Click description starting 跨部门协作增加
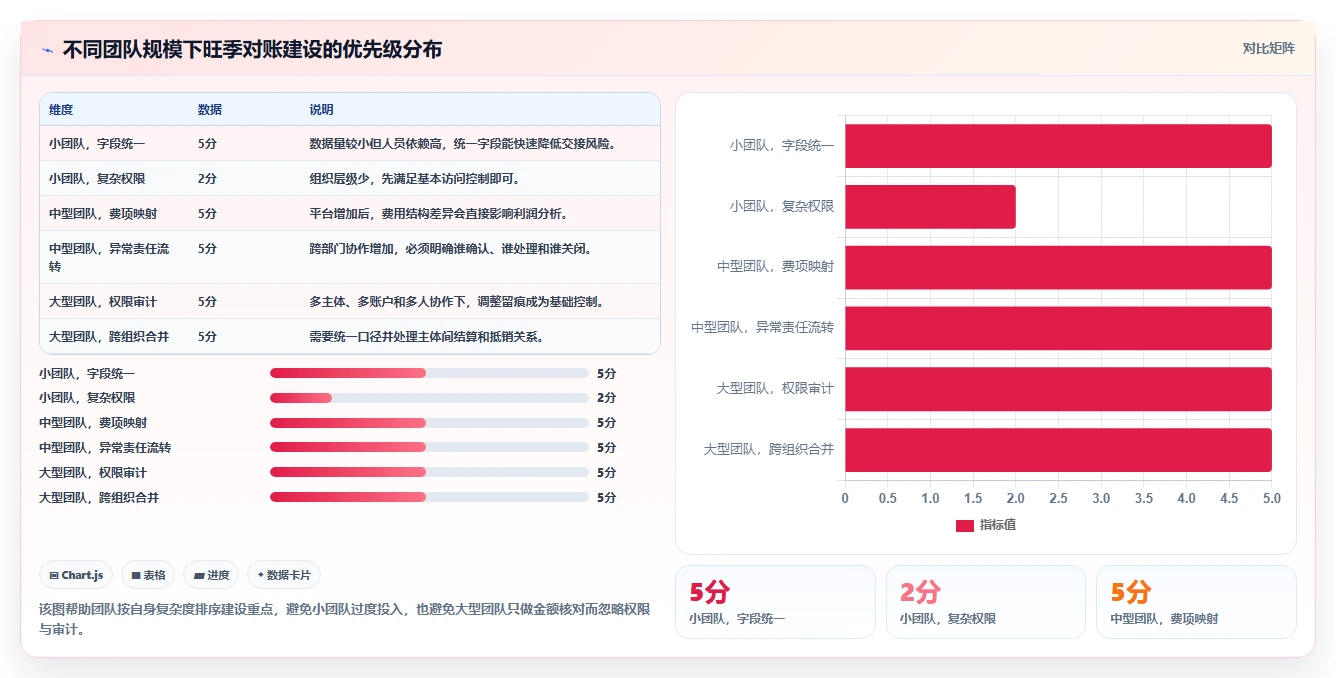The image size is (1336, 678). point(451,249)
